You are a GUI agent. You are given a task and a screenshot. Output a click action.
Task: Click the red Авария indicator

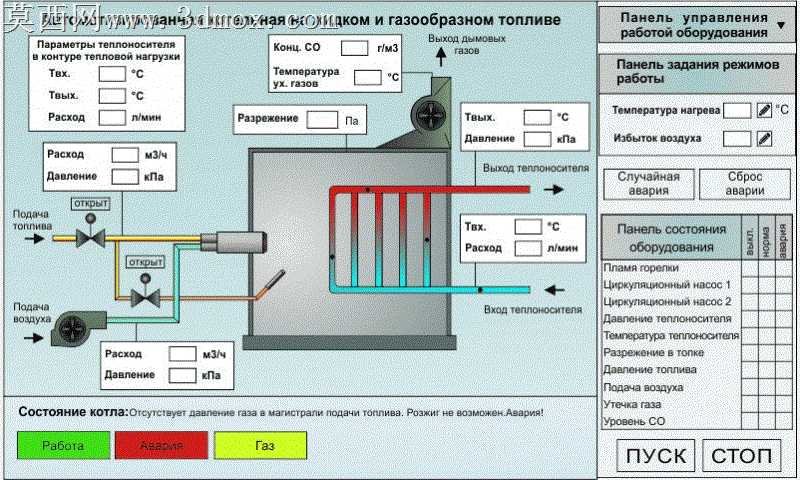click(x=161, y=445)
